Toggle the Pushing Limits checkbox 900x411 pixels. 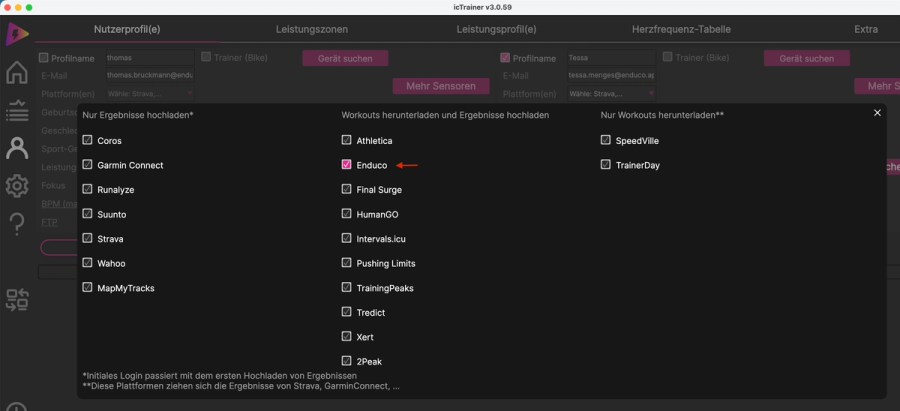click(x=346, y=263)
